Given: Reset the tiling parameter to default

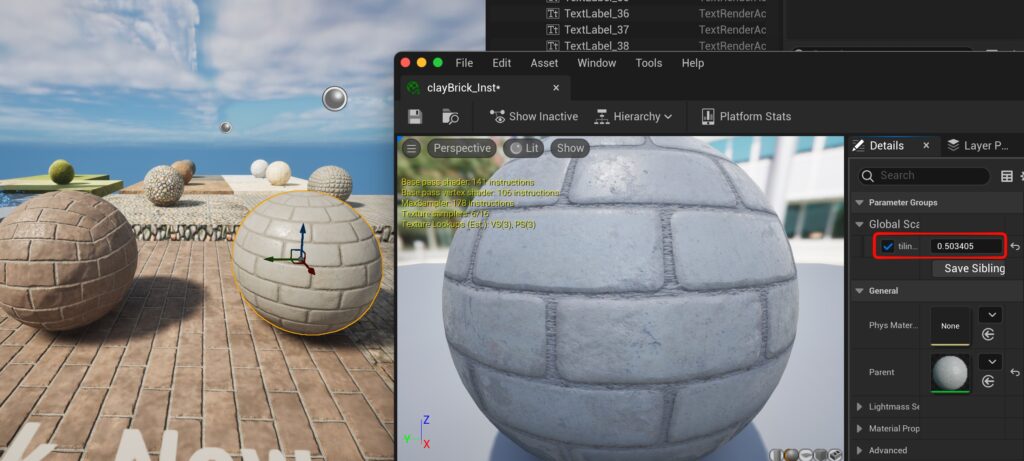Looking at the screenshot, I should coord(1014,246).
